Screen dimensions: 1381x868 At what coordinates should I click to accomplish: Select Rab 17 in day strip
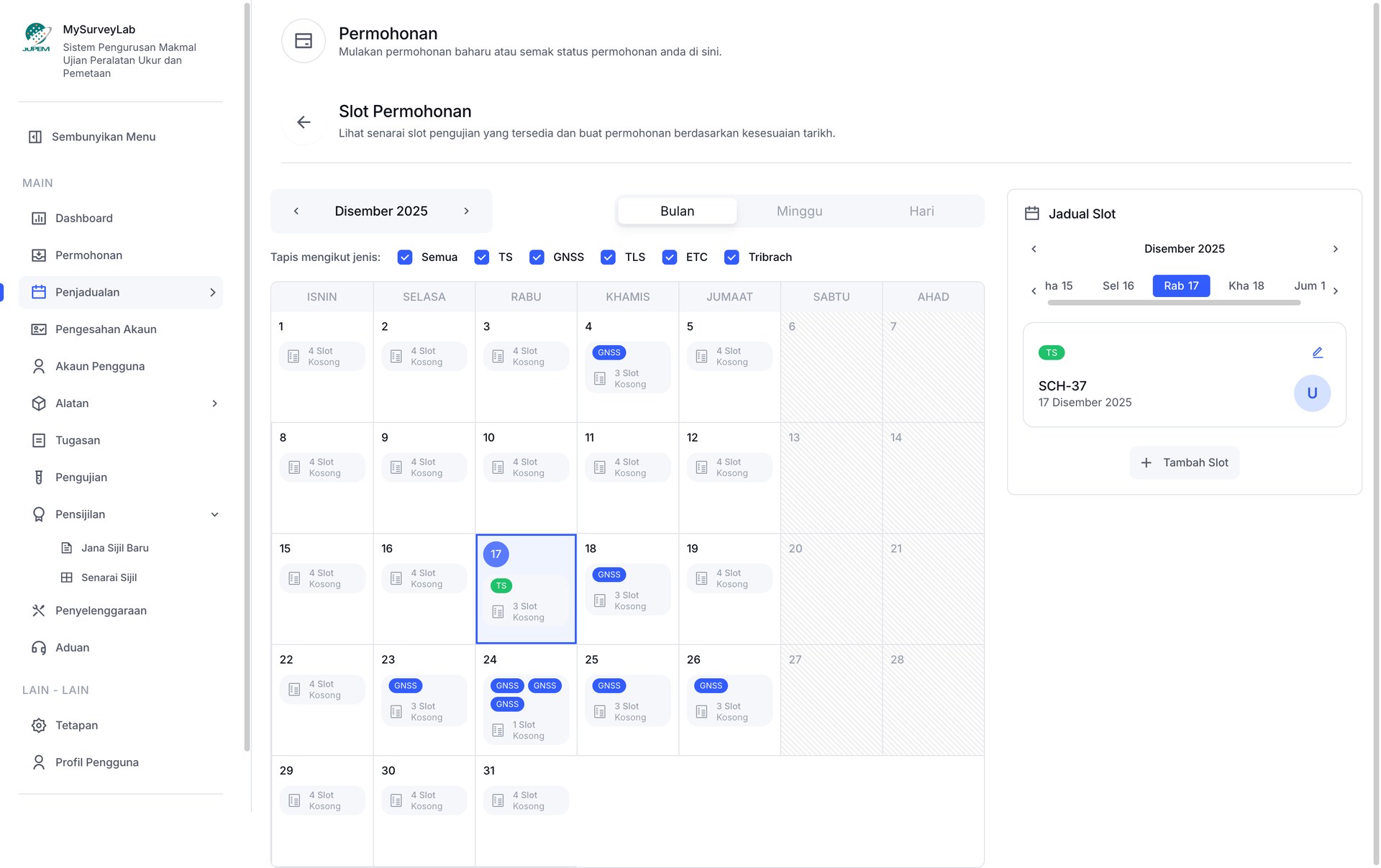click(x=1181, y=286)
